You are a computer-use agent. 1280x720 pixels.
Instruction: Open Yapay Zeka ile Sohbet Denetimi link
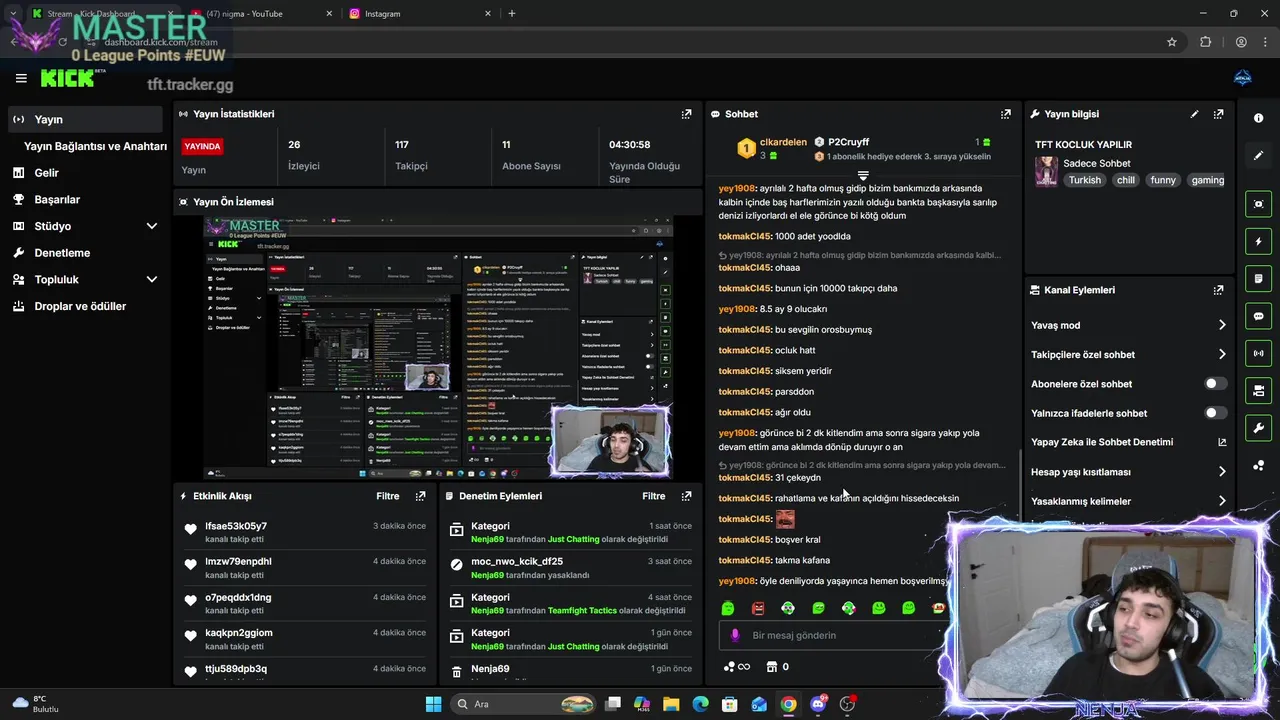tap(1221, 442)
